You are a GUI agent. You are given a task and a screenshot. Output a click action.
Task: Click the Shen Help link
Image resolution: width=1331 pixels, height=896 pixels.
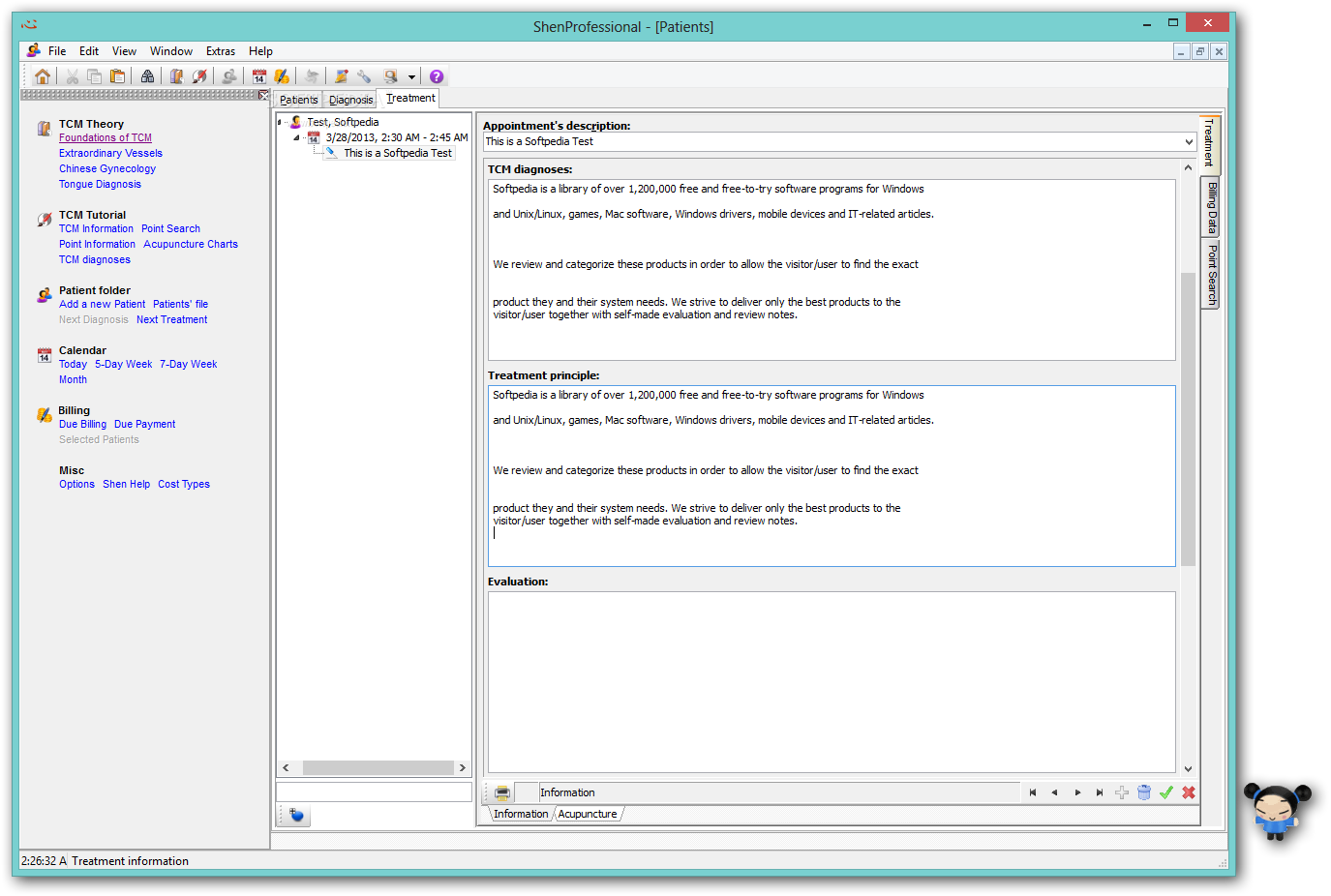pyautogui.click(x=126, y=485)
